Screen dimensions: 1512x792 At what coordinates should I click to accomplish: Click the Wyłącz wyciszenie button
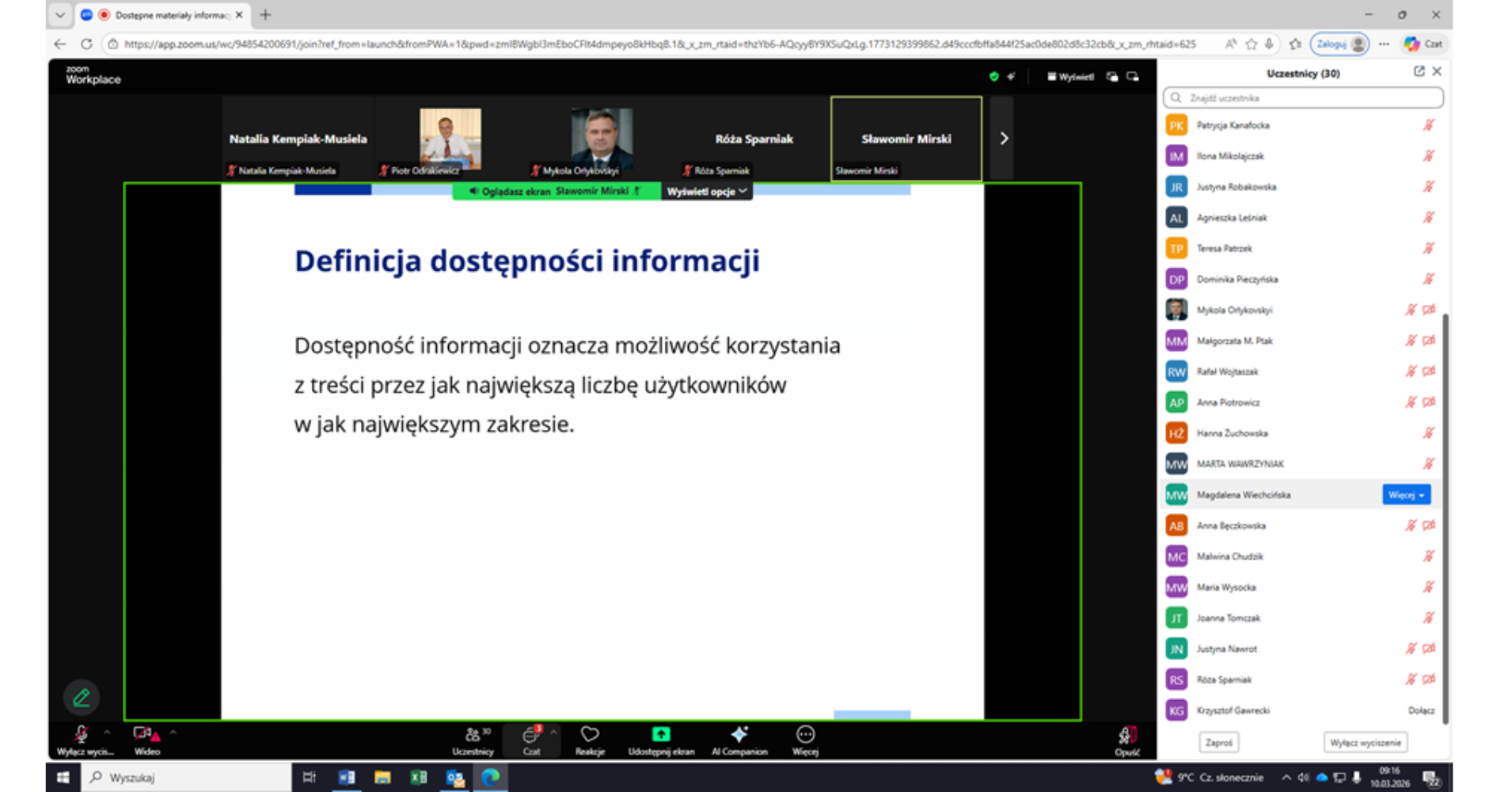[1365, 743]
